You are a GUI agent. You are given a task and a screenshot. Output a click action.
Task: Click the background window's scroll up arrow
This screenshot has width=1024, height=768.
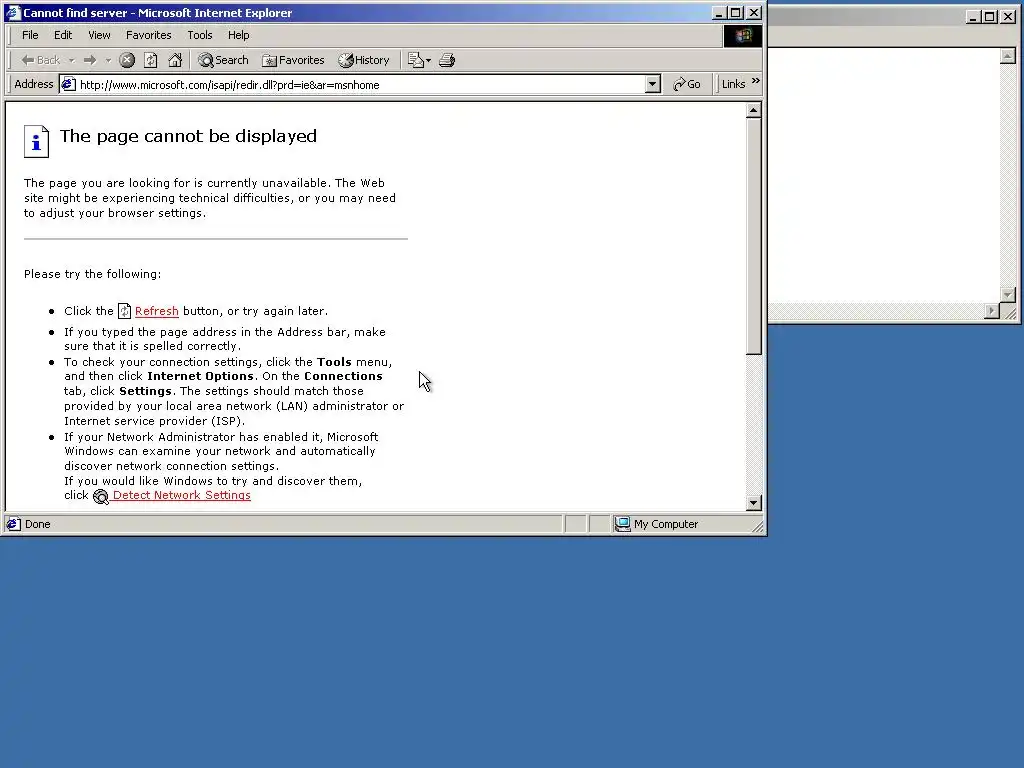(x=1008, y=56)
